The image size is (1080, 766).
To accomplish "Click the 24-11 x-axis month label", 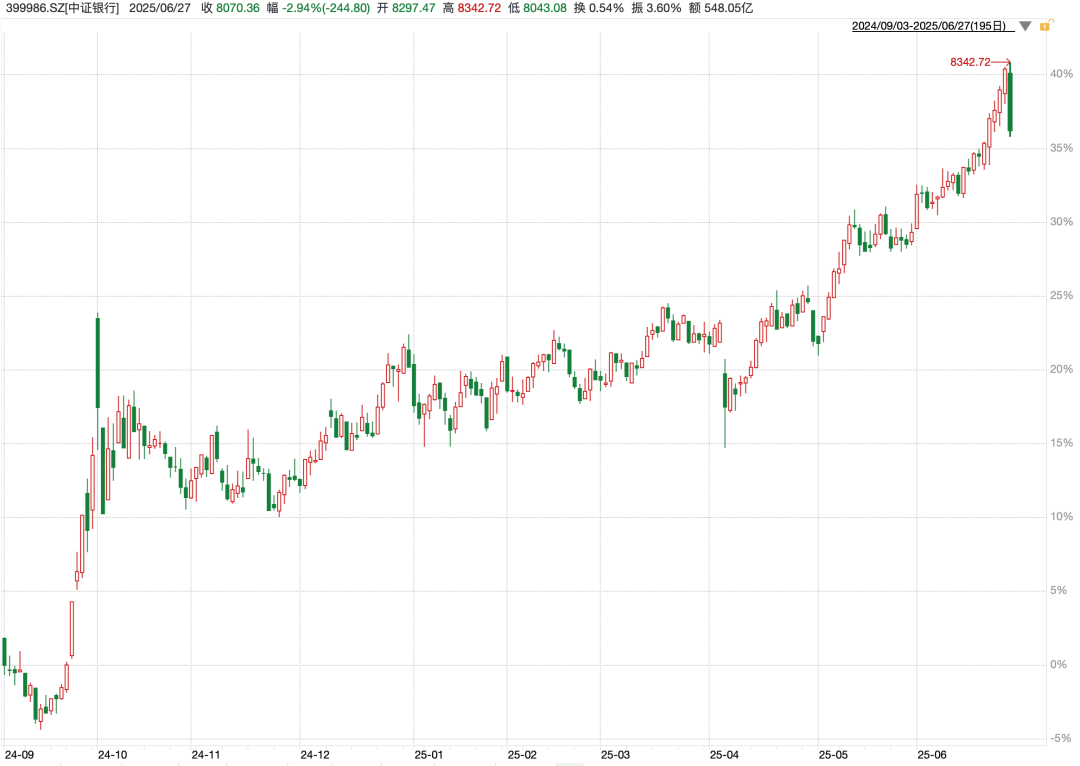I will click(206, 755).
